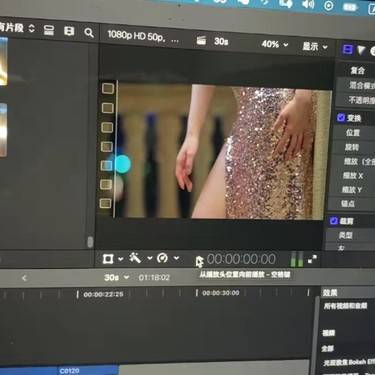Toggle the 裁剪 crop checkbox

pyautogui.click(x=334, y=221)
